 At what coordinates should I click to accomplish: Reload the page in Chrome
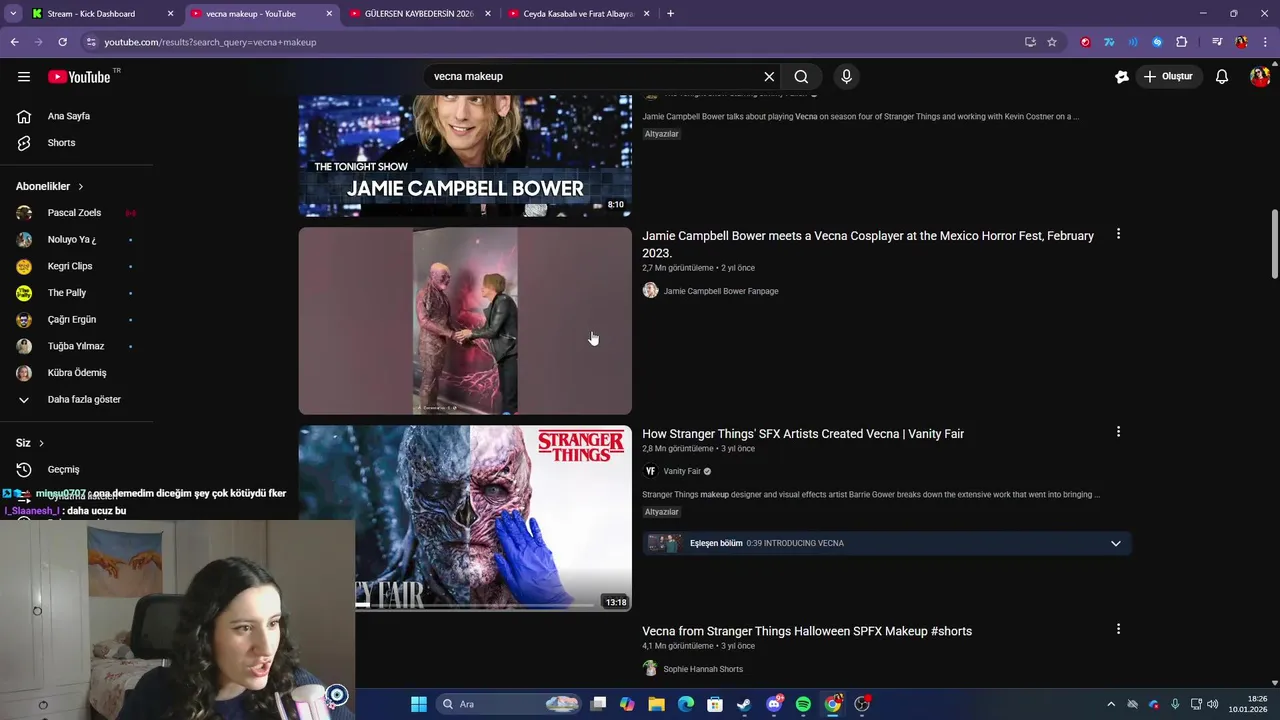coord(62,42)
